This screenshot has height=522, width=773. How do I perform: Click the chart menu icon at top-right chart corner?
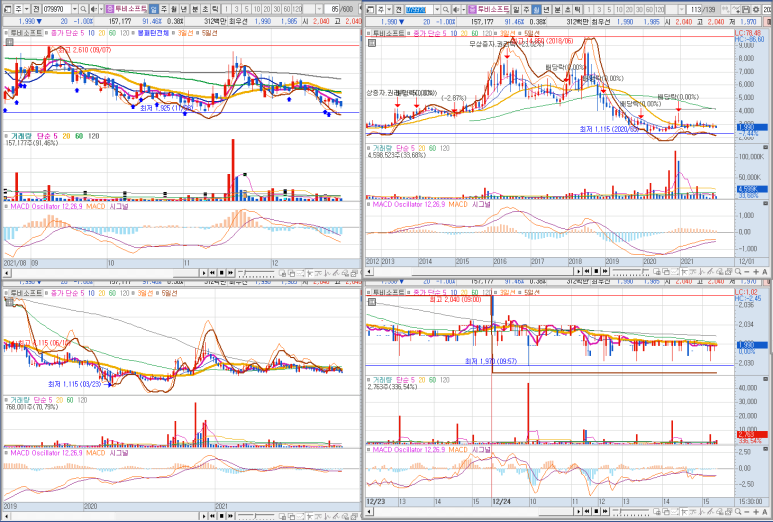(x=372, y=43)
